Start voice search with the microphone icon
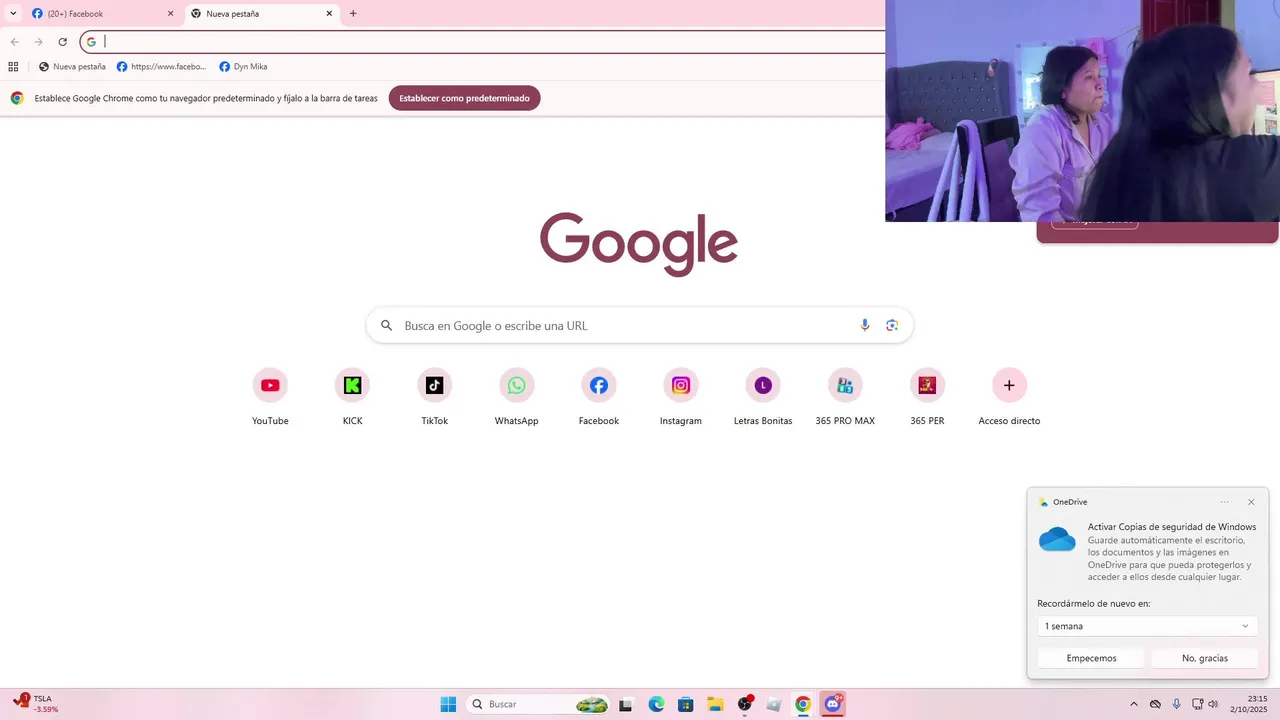 [865, 325]
